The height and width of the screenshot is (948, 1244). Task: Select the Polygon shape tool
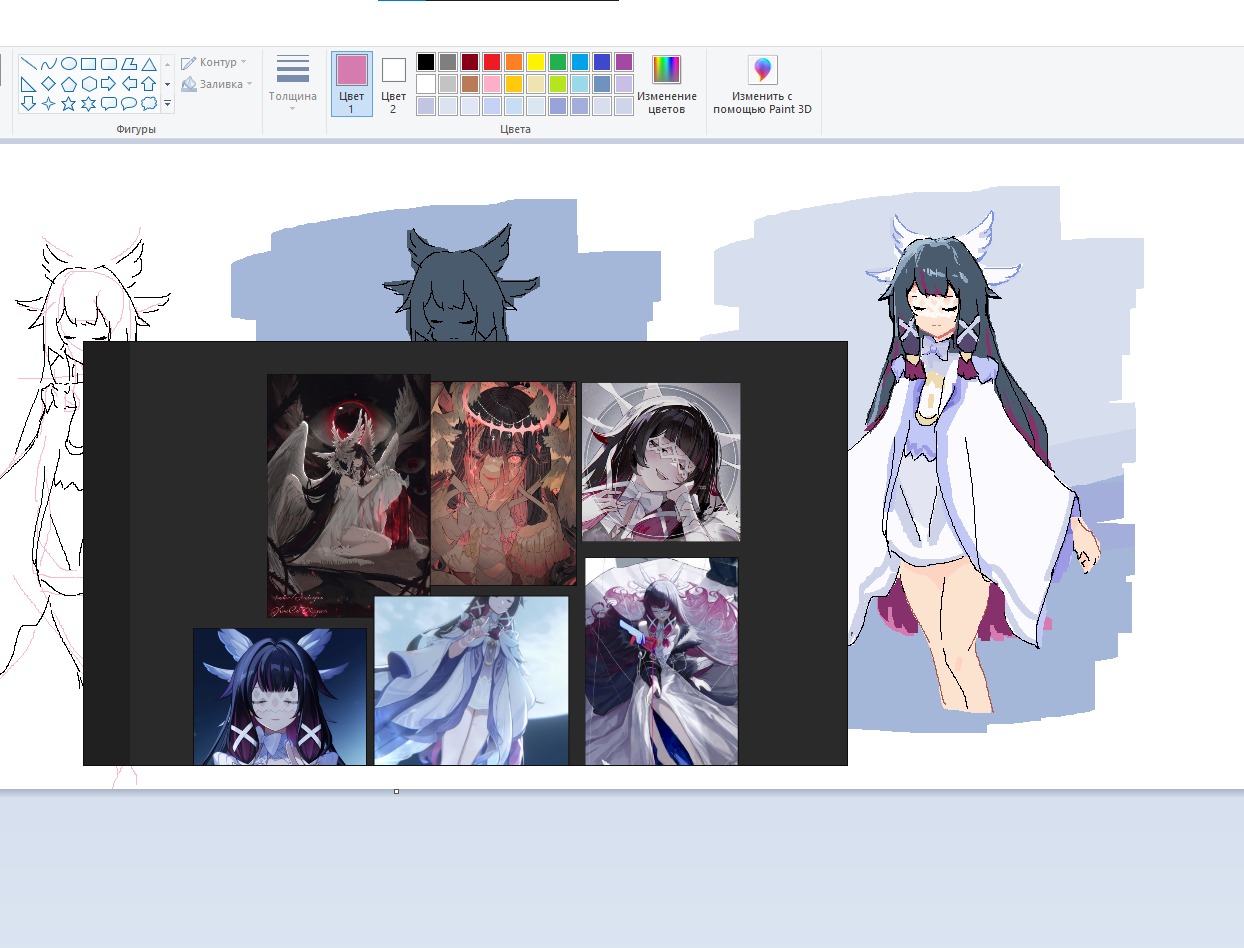(128, 63)
